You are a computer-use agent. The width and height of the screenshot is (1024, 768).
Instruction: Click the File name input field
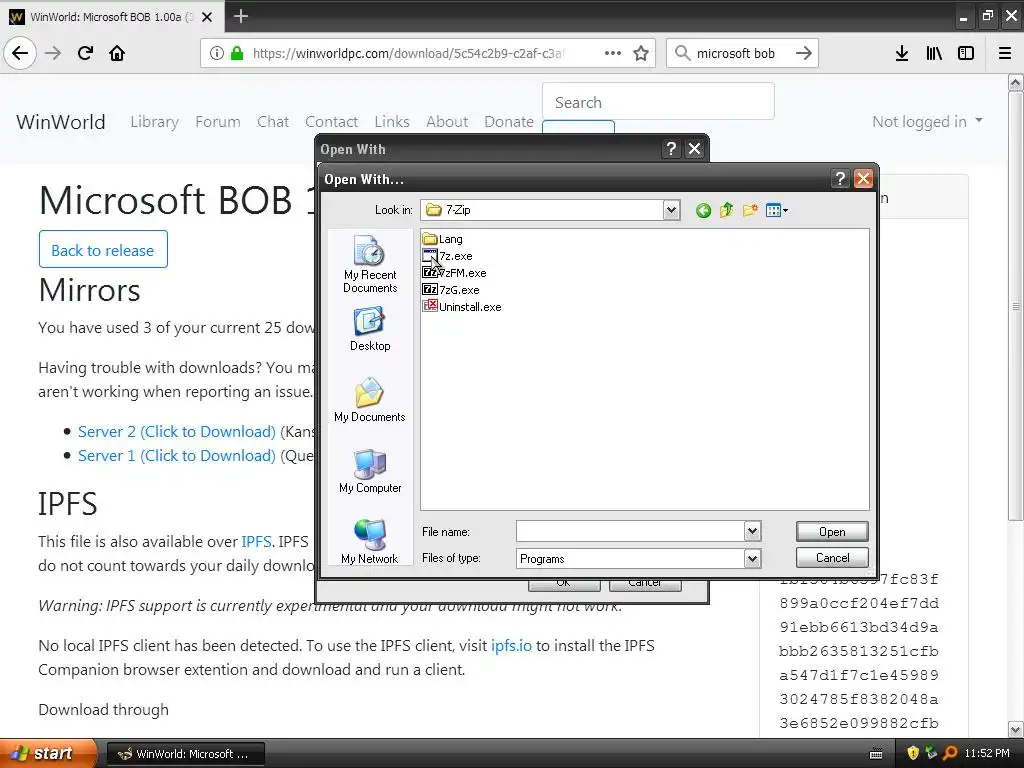tap(630, 532)
